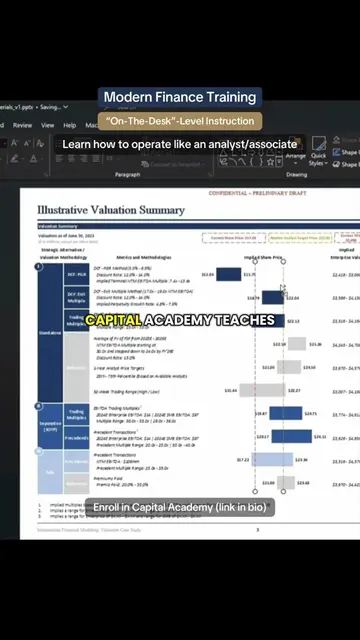This screenshot has height=640, width=360.
Task: Select the Standalone category block
Action: (x=50, y=333)
